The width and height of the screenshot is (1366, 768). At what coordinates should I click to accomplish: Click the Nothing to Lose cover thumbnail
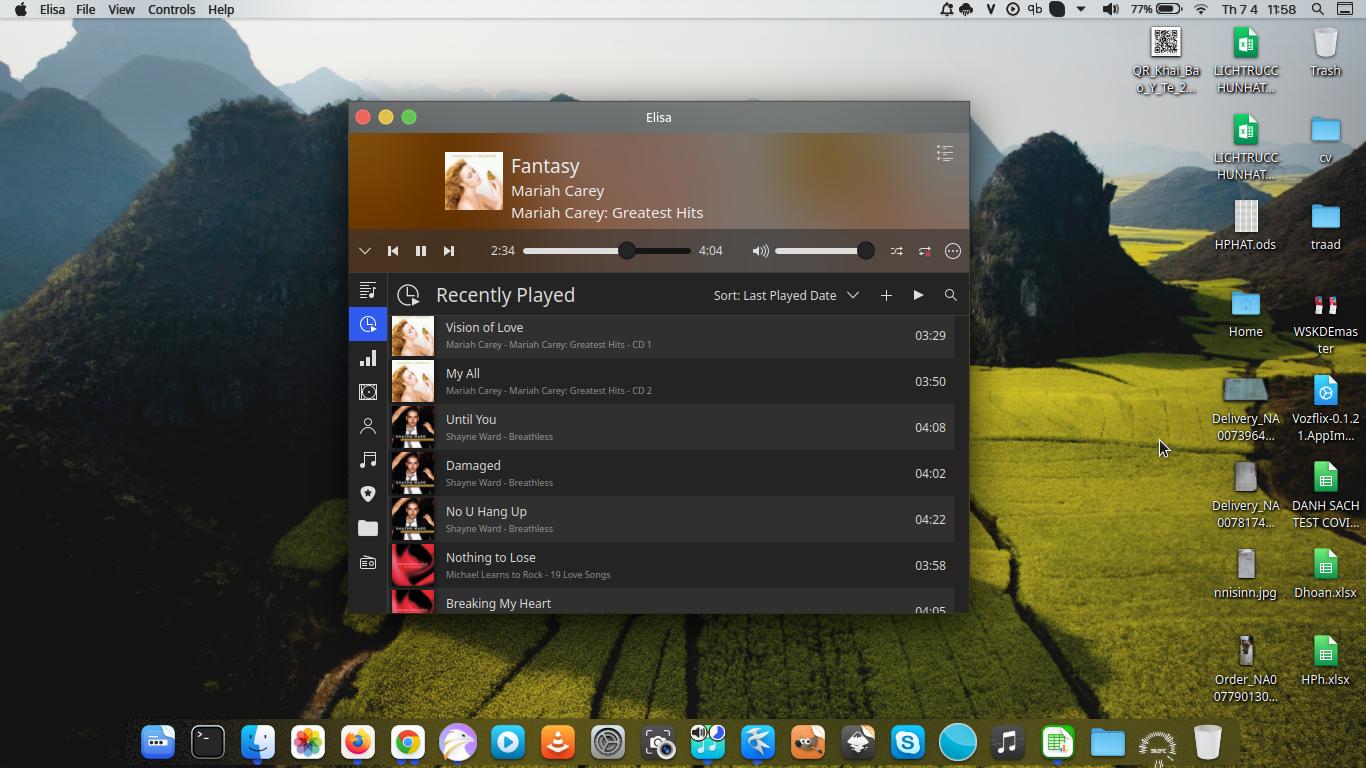413,566
